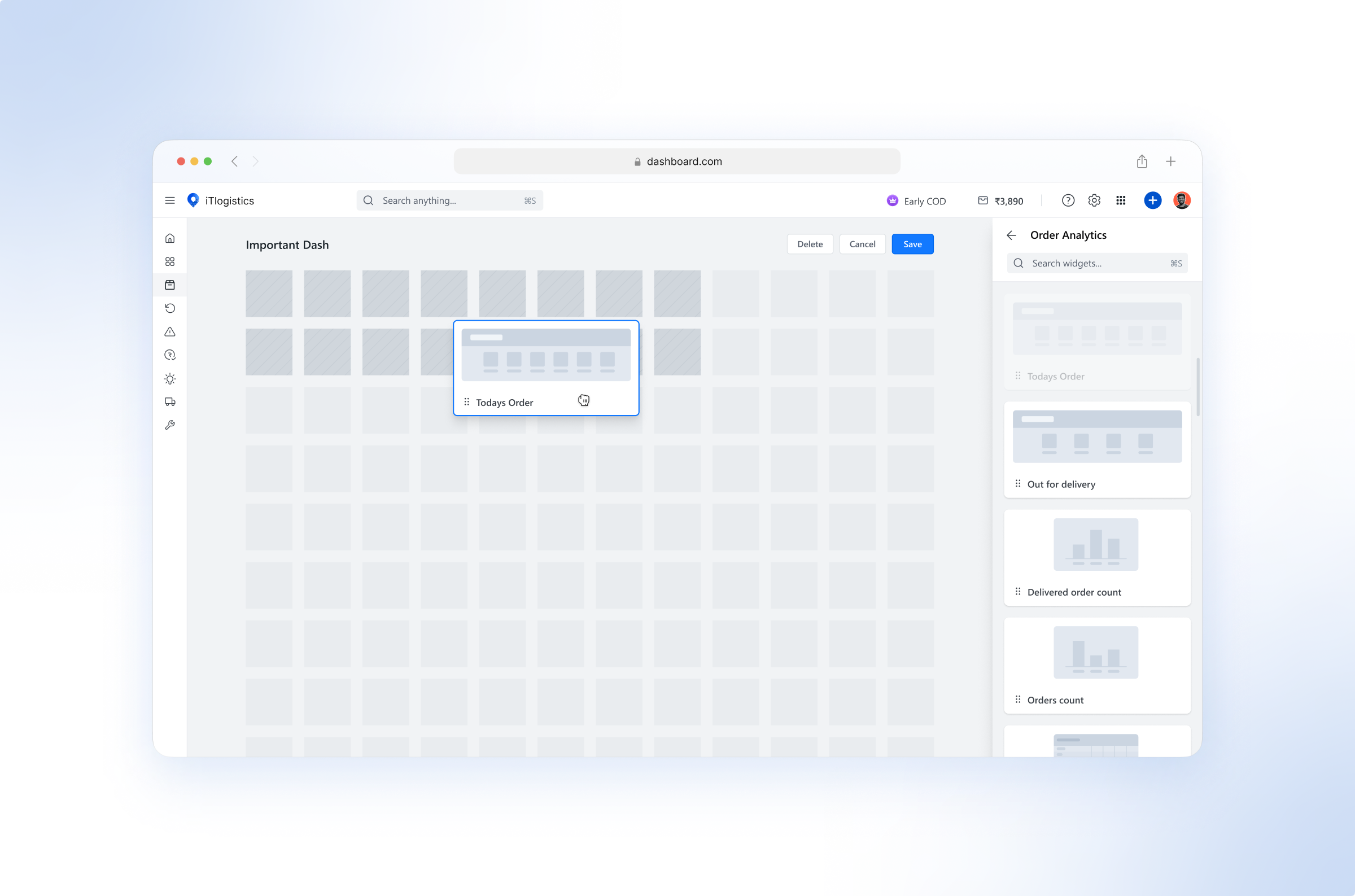Open the alerts warning sidebar icon
1355x896 pixels.
[170, 331]
